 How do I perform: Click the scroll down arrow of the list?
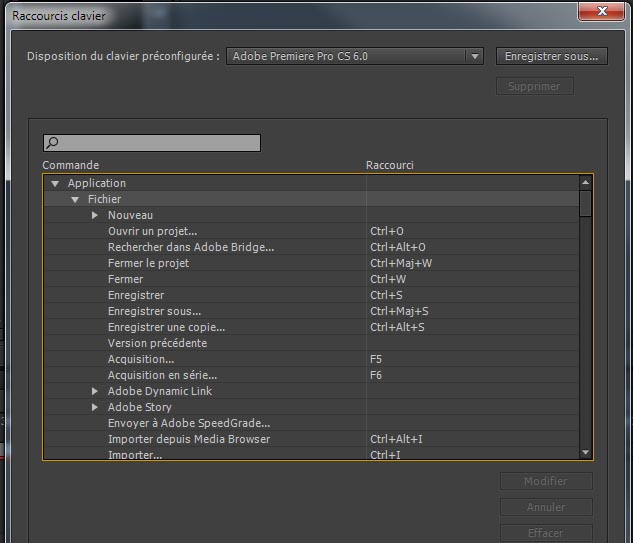(x=585, y=452)
